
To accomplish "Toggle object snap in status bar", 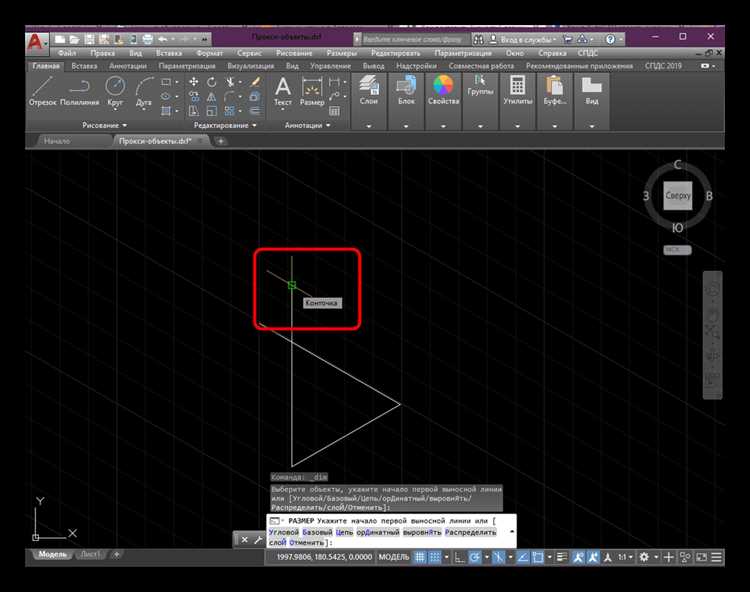I will [x=538, y=557].
